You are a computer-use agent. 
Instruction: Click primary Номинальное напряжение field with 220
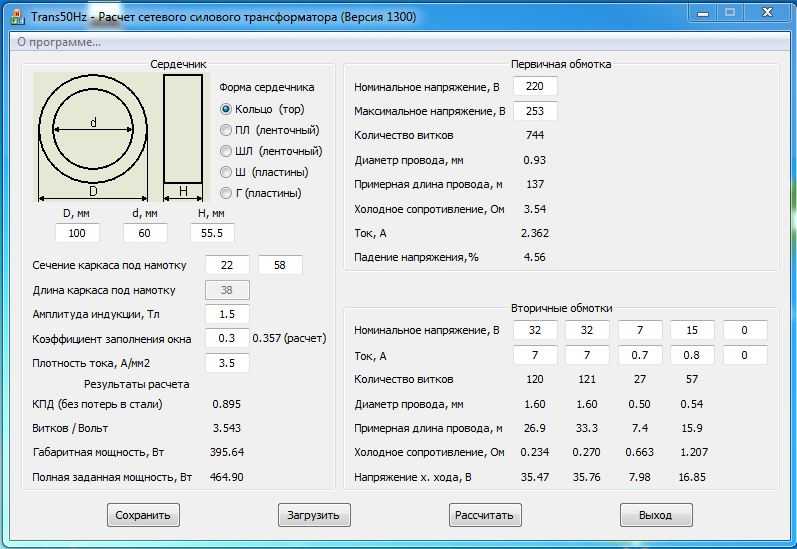click(x=535, y=86)
